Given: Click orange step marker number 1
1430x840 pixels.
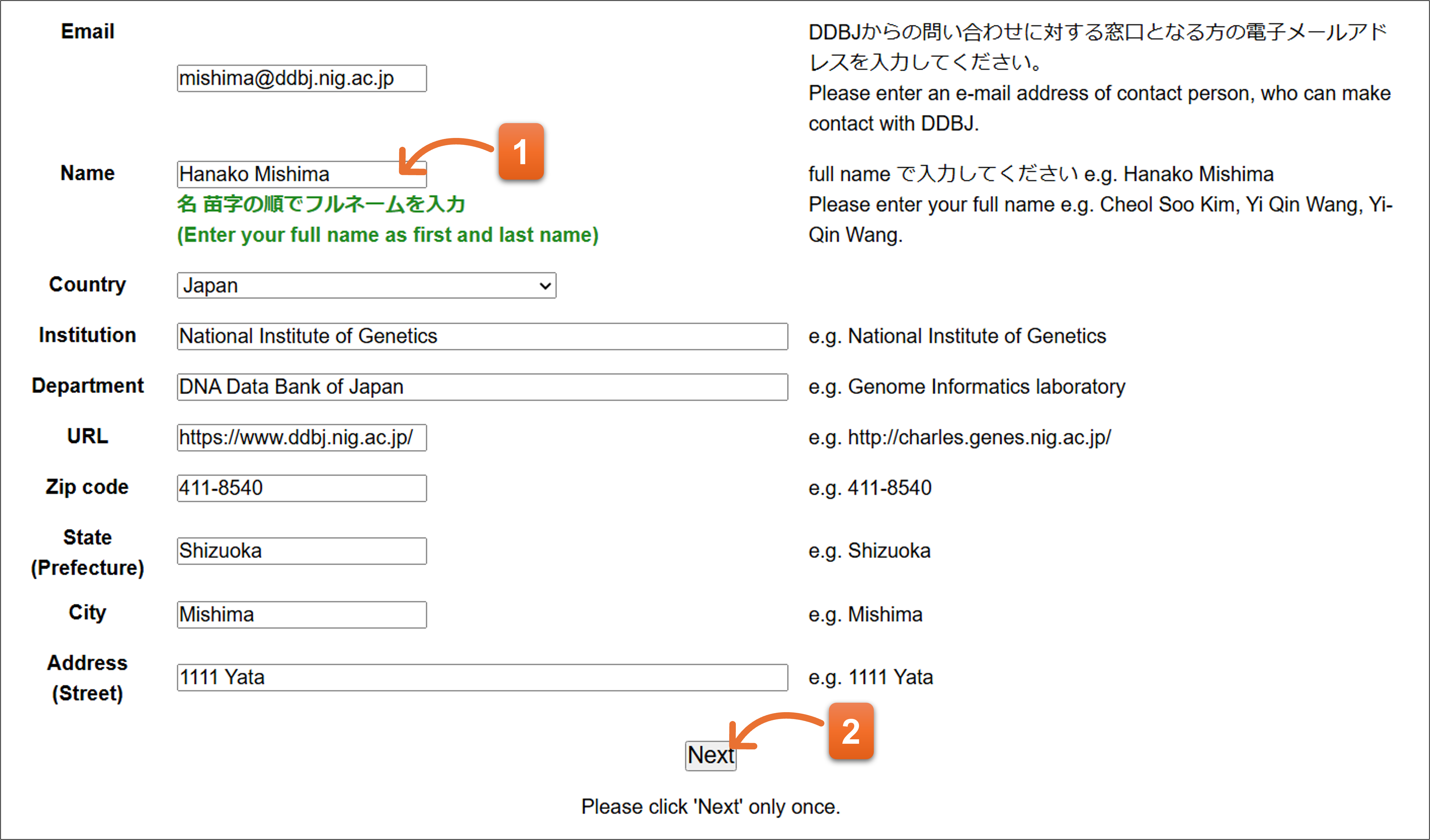Looking at the screenshot, I should 521,152.
